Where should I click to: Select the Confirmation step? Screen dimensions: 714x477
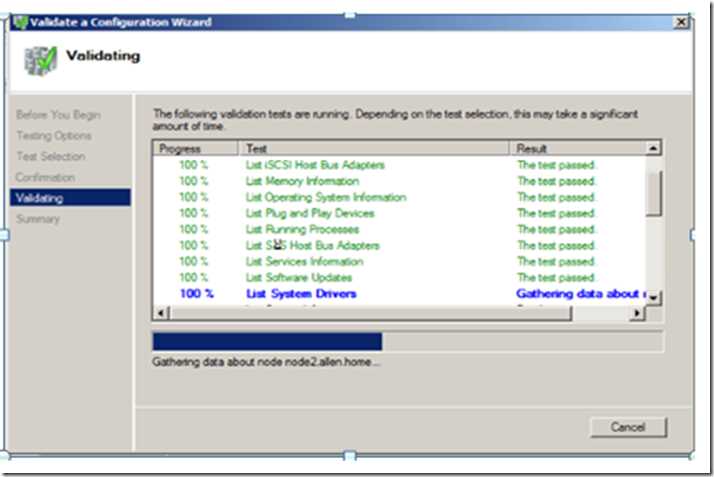pyautogui.click(x=45, y=178)
